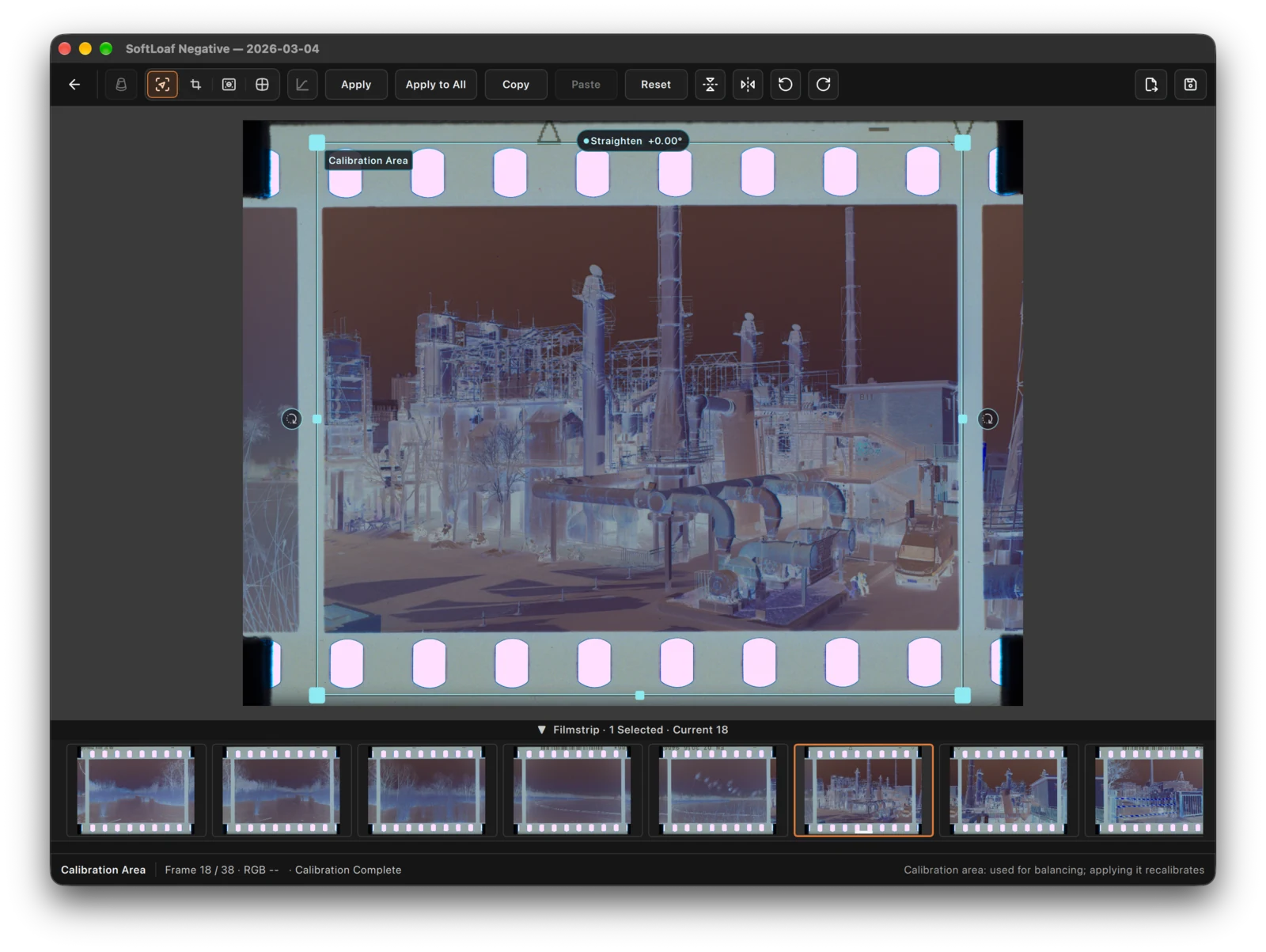Image resolution: width=1266 pixels, height=952 pixels.
Task: Click the export file icon
Action: click(1151, 85)
